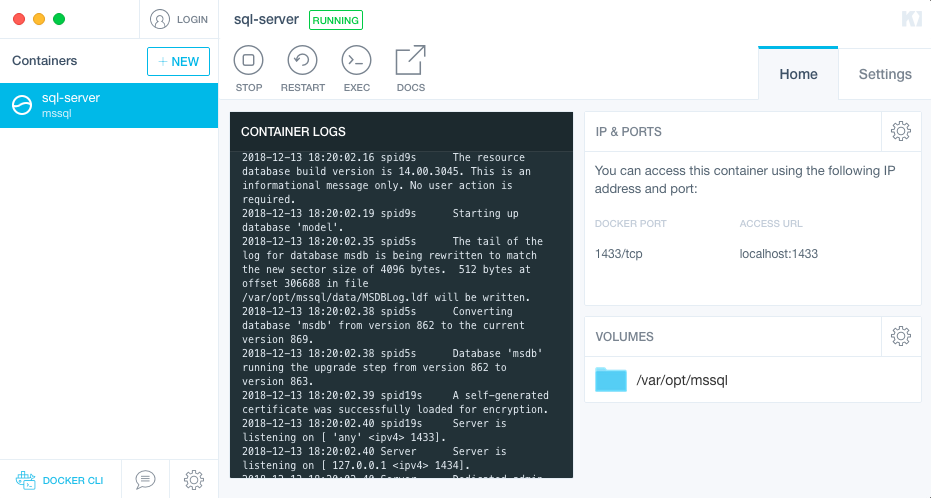The image size is (931, 498).
Task: Create a new container with + NEW
Action: (178, 62)
